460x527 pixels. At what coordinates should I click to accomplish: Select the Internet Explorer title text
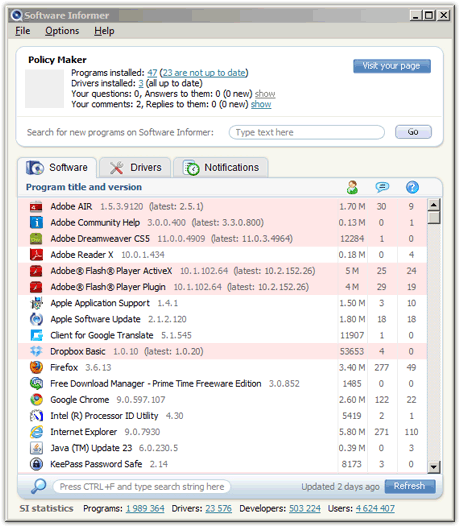click(84, 432)
